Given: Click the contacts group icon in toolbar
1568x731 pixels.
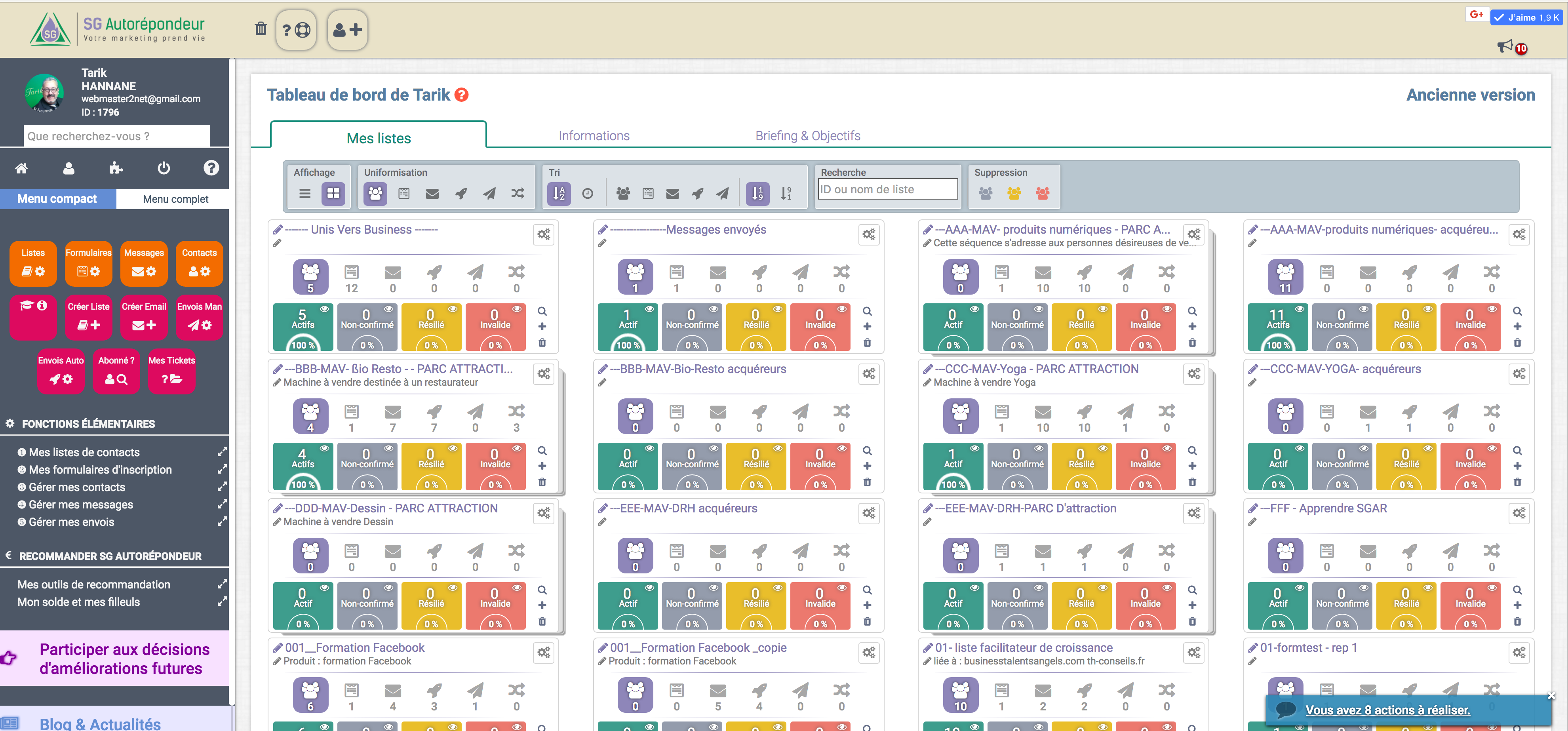Looking at the screenshot, I should 376,192.
